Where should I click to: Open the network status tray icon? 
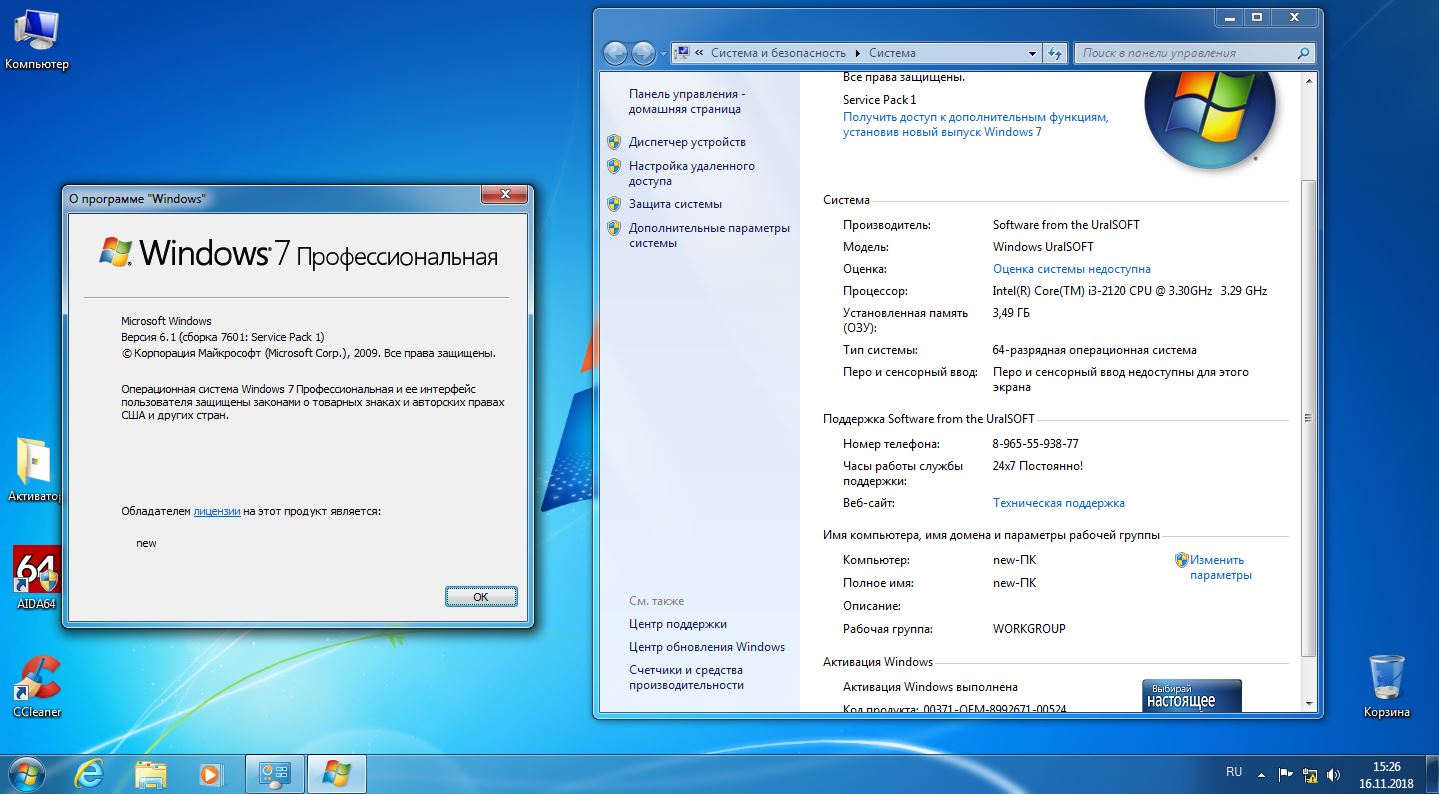click(1310, 774)
